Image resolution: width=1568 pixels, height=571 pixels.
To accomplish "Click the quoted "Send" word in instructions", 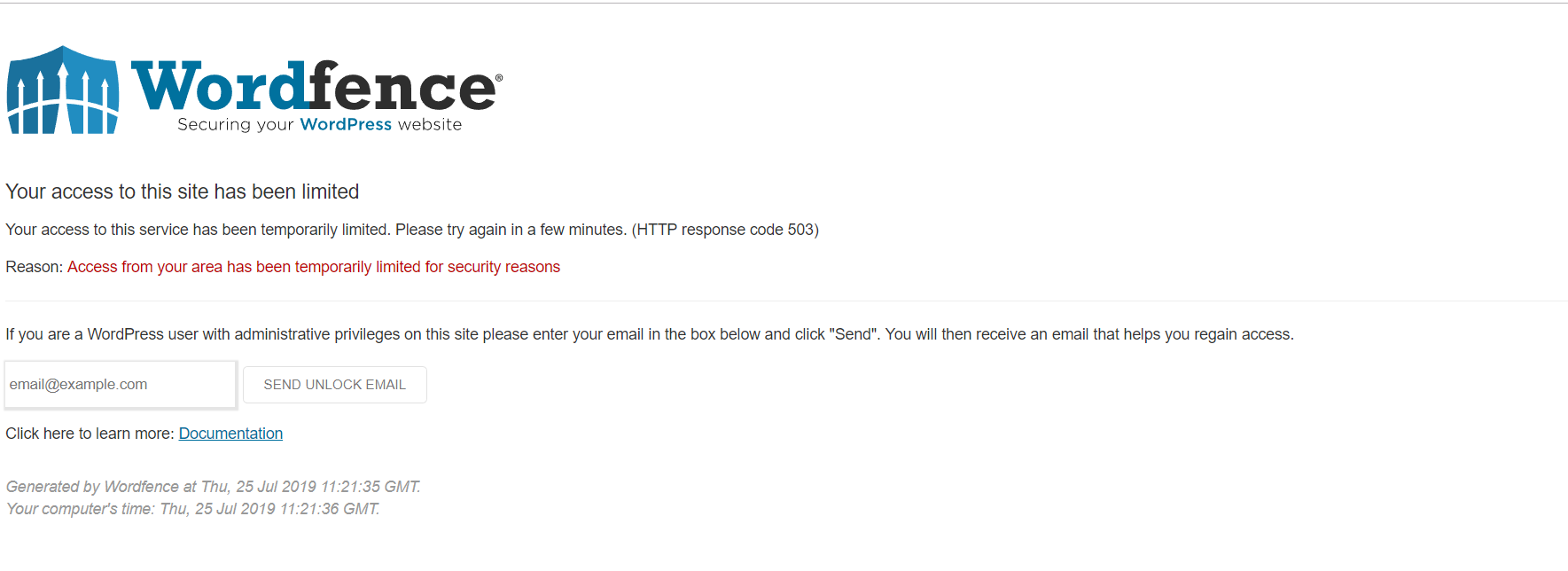I will [x=854, y=334].
